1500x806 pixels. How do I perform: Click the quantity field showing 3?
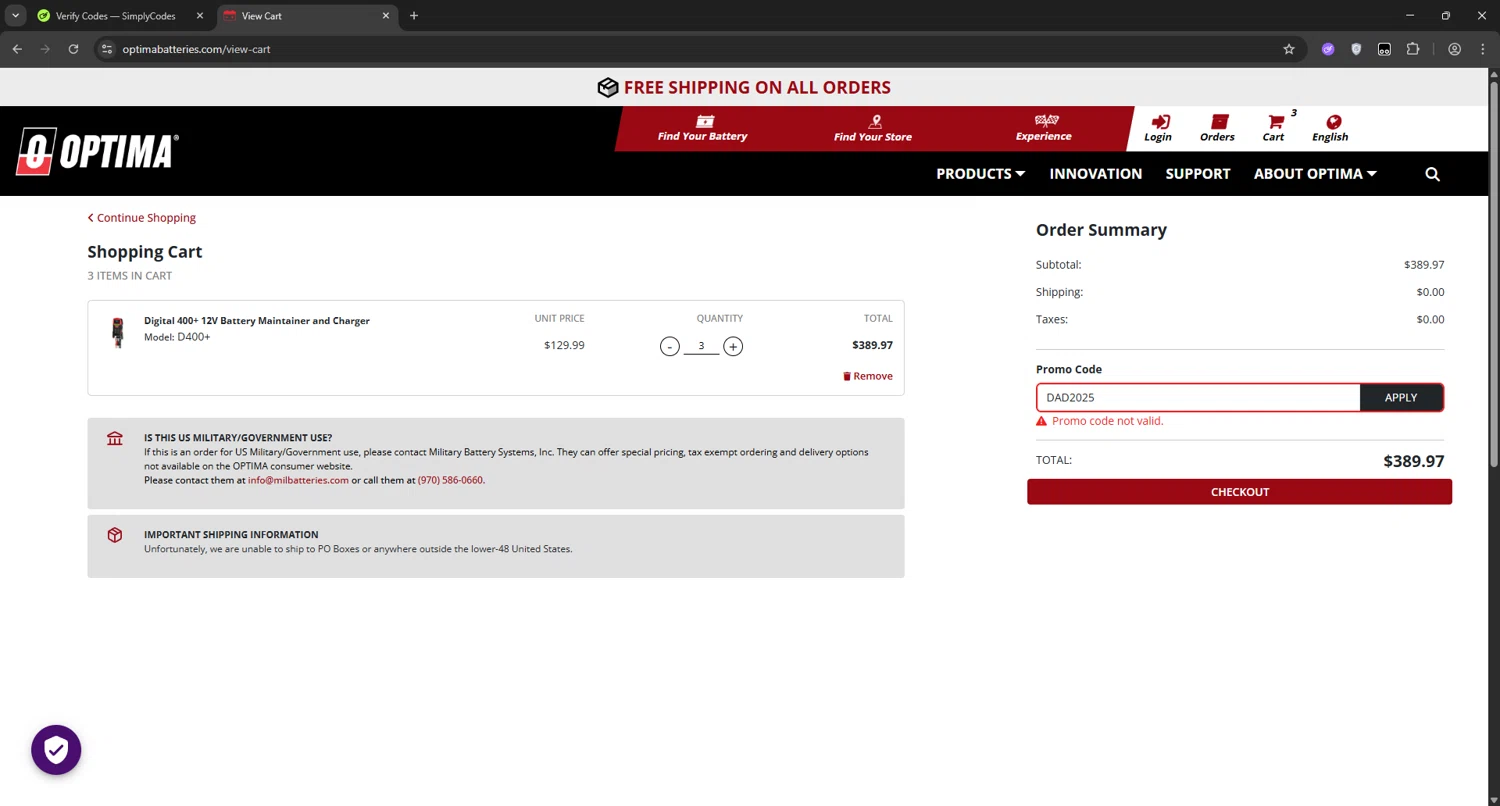click(x=701, y=346)
